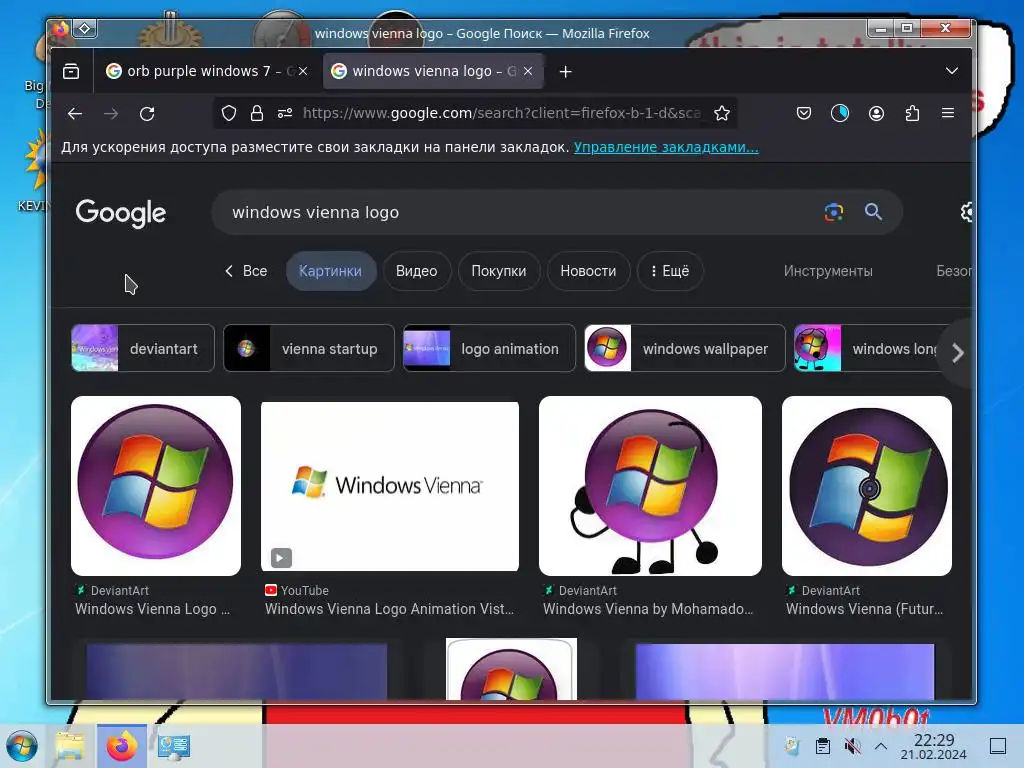Filter by deviantart suggestion chip

click(143, 349)
